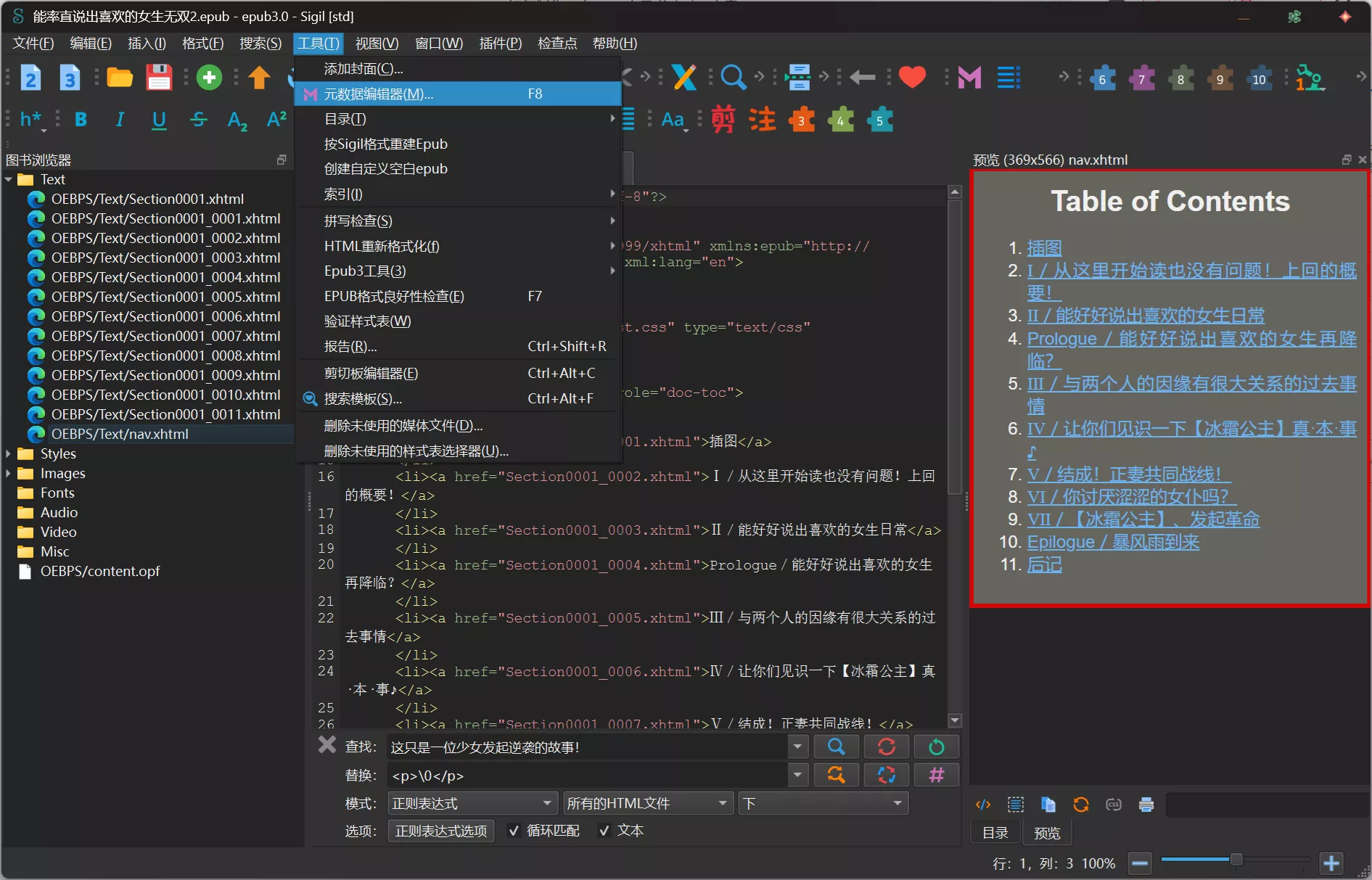Click the green Add new file icon
Screen dimensions: 1372x880
(209, 78)
